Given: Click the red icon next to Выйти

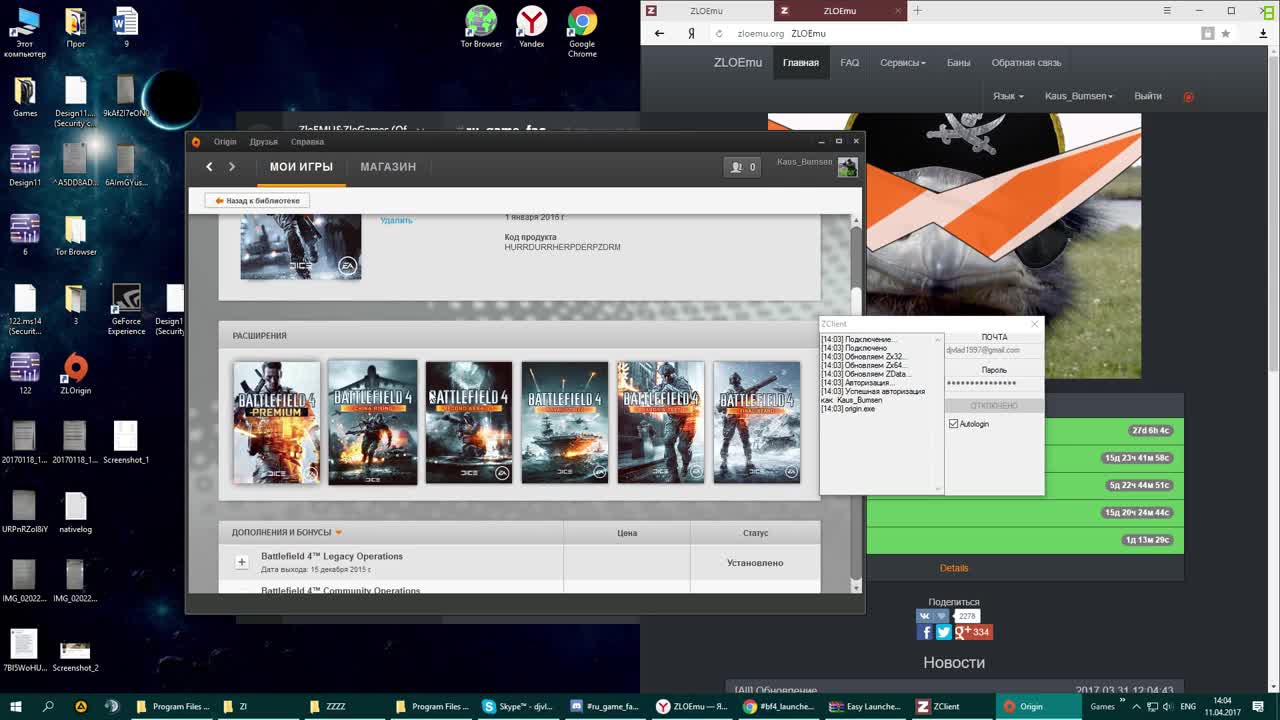Looking at the screenshot, I should click(x=1189, y=97).
